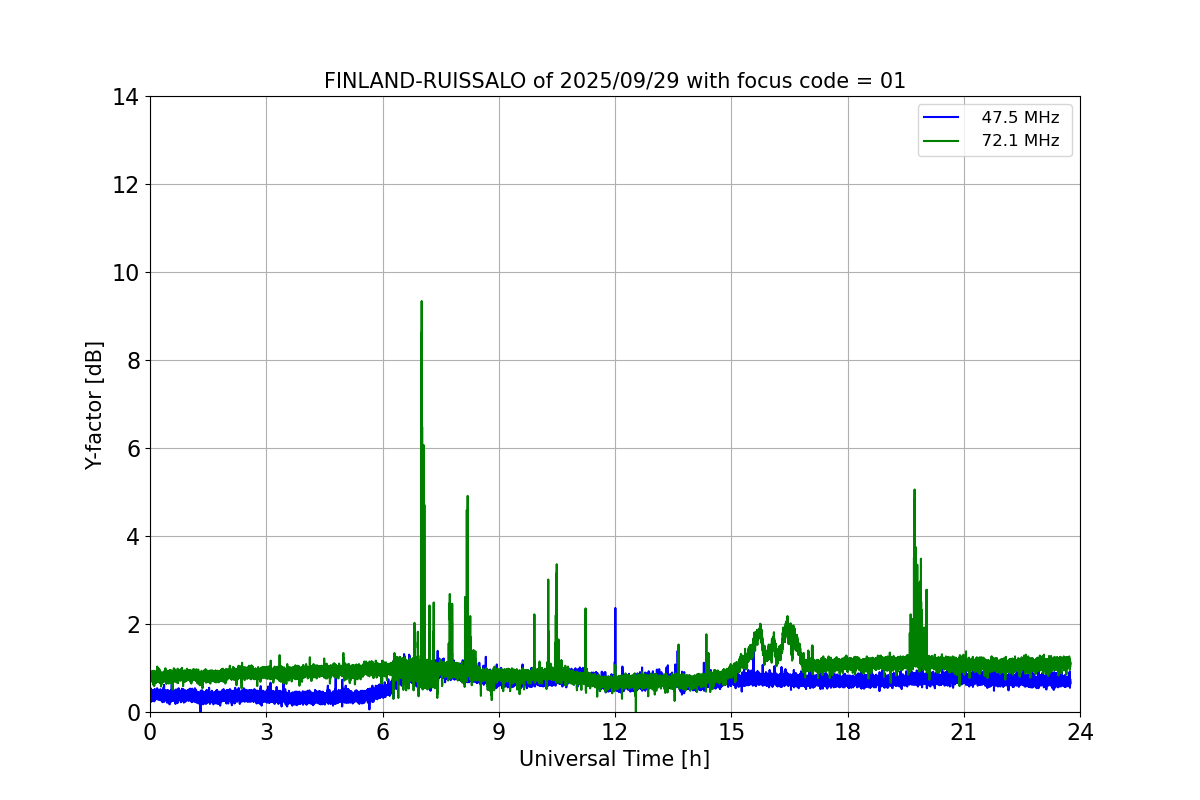Click the green line sample in legend
Screen dimensions: 1200x800
point(942,141)
